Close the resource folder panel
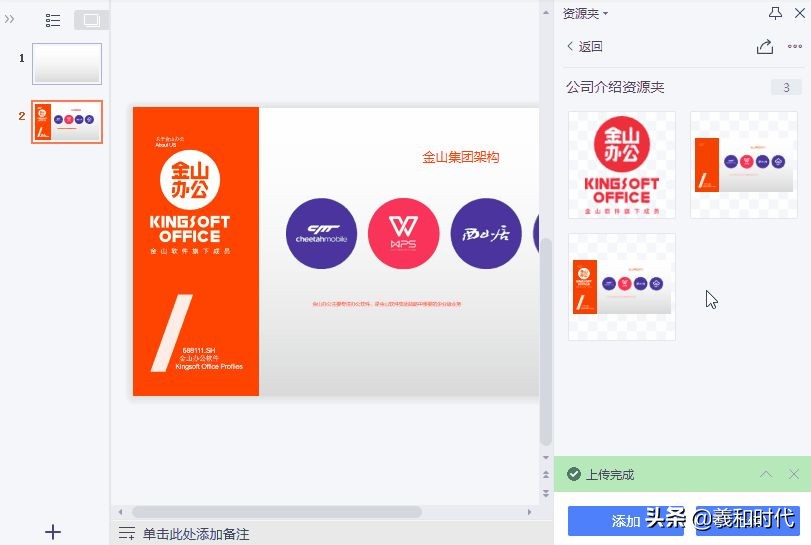 (800, 13)
